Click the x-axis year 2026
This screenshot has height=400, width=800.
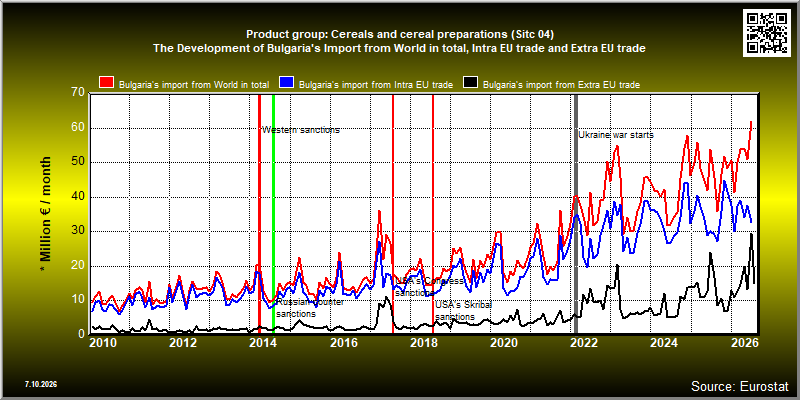(x=744, y=342)
